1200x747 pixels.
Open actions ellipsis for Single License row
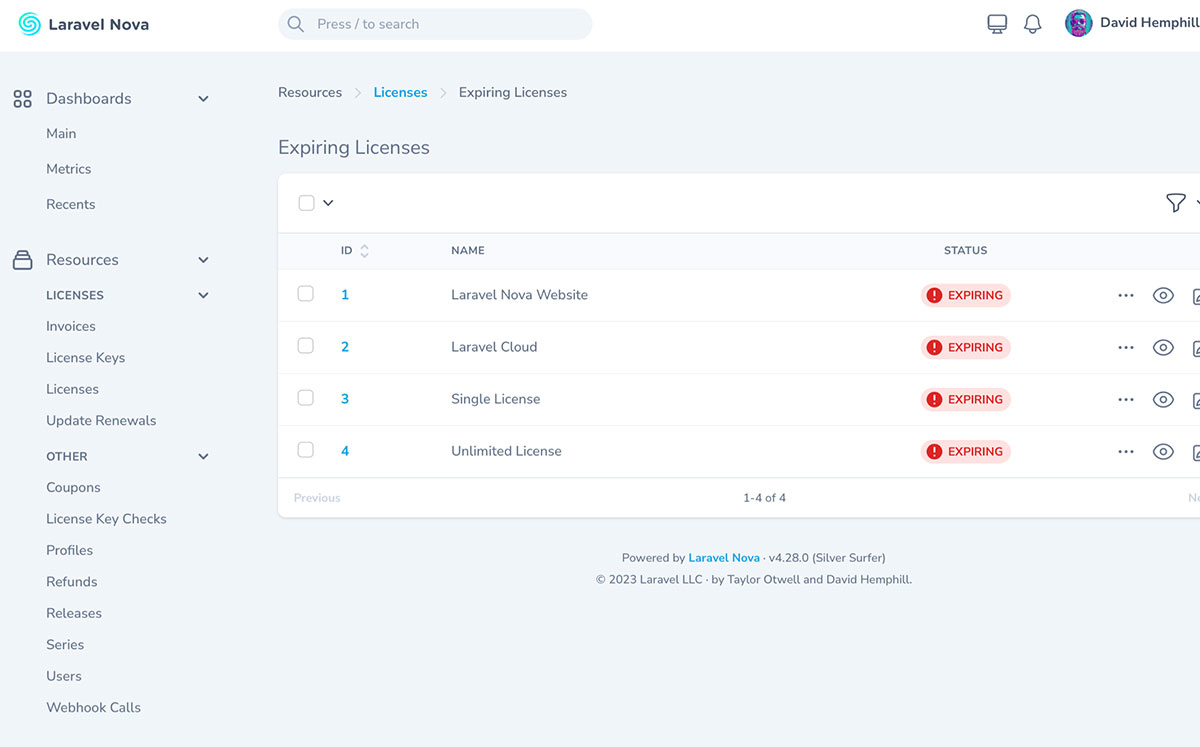1126,399
